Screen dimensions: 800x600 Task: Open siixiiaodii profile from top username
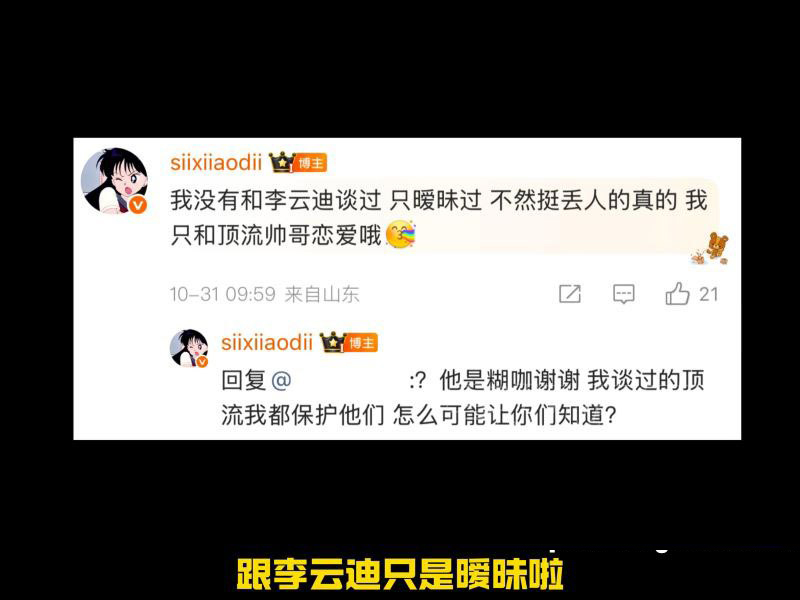click(216, 163)
